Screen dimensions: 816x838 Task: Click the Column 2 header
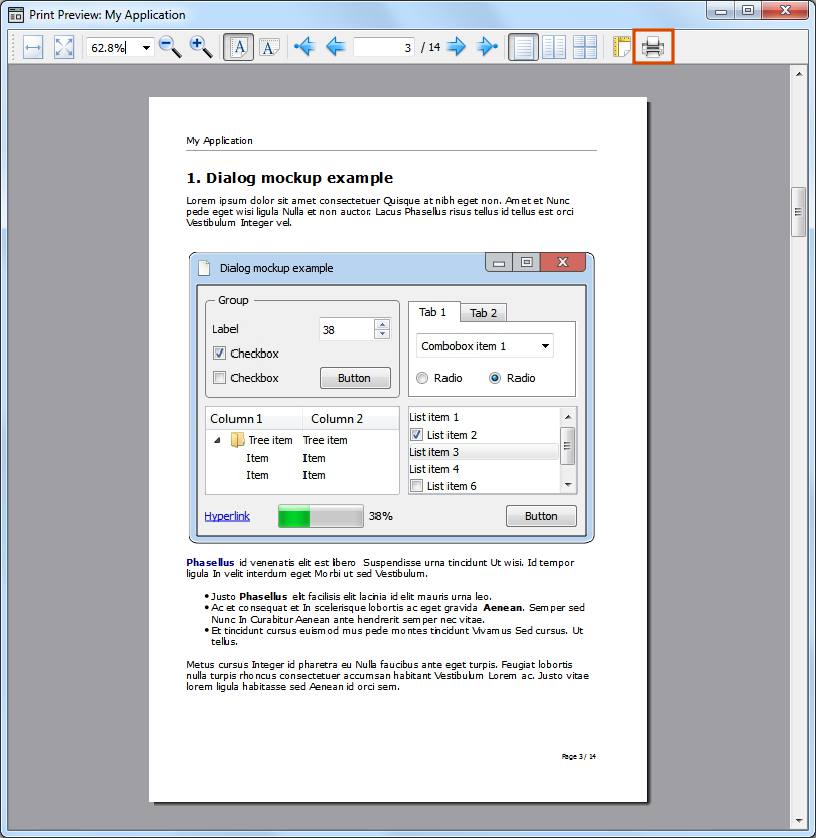pos(351,418)
